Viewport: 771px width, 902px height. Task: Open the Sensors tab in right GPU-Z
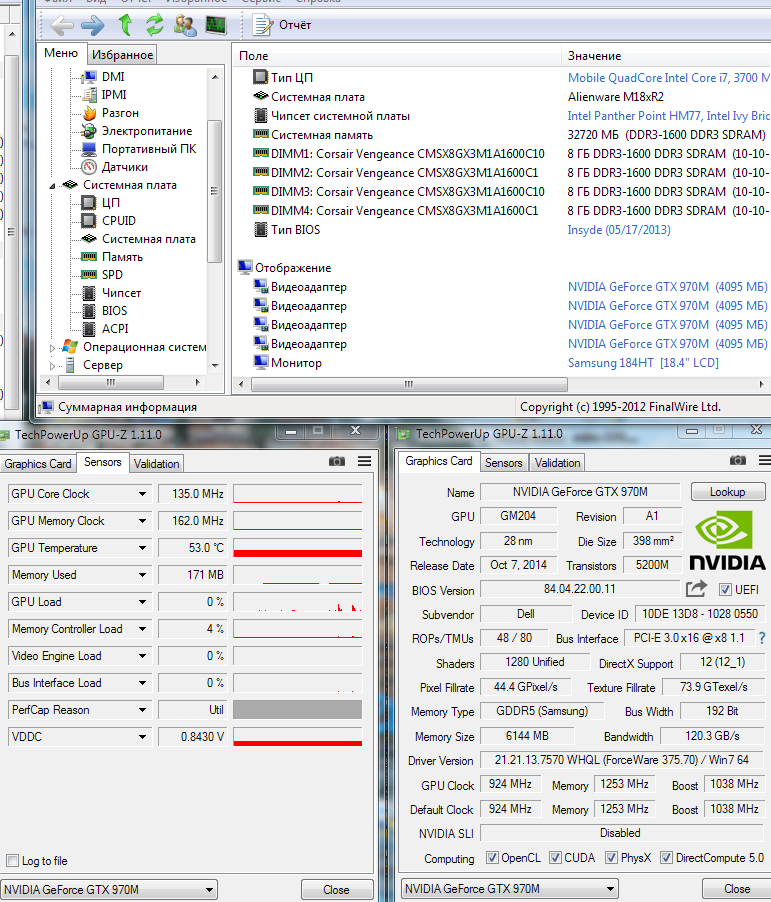(503, 463)
